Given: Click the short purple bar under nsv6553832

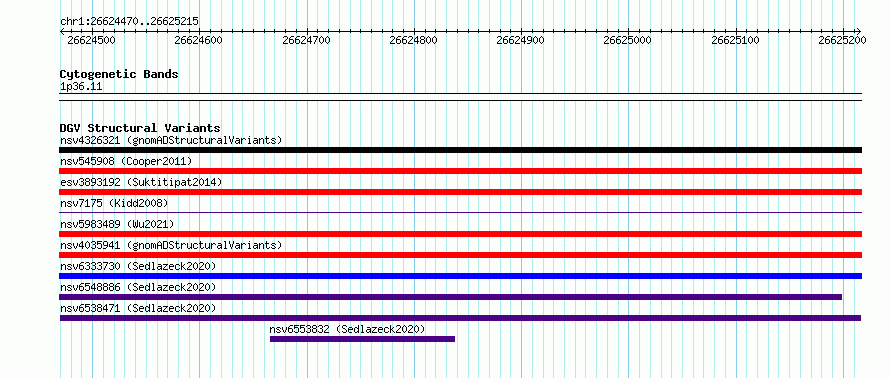Looking at the screenshot, I should [362, 339].
